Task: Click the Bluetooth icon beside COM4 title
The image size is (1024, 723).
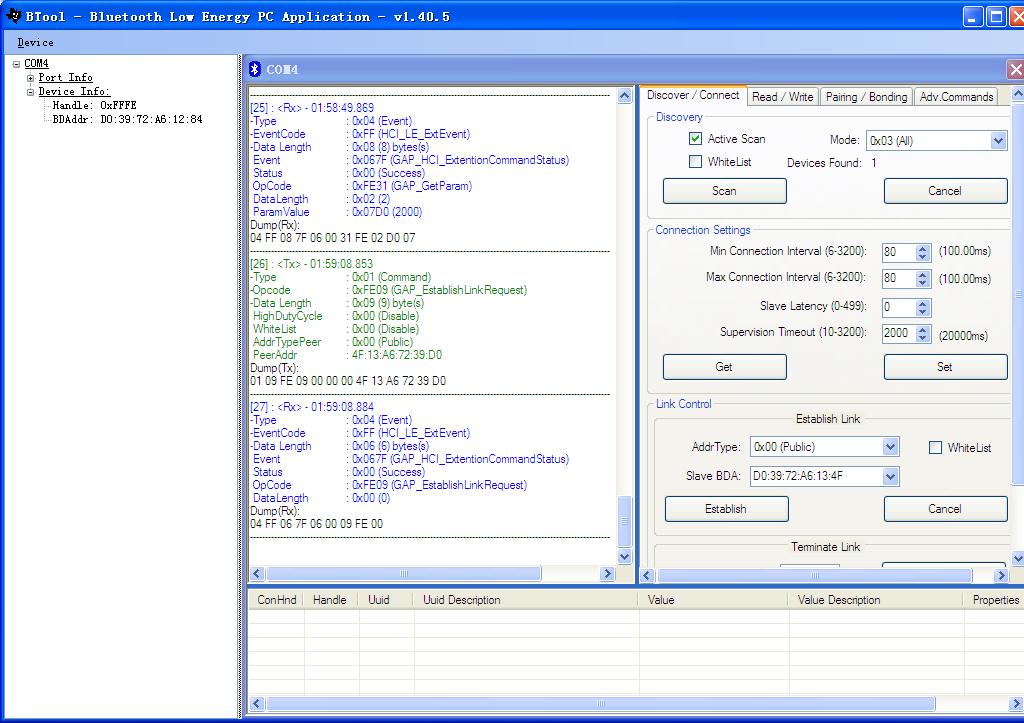Action: 256,69
